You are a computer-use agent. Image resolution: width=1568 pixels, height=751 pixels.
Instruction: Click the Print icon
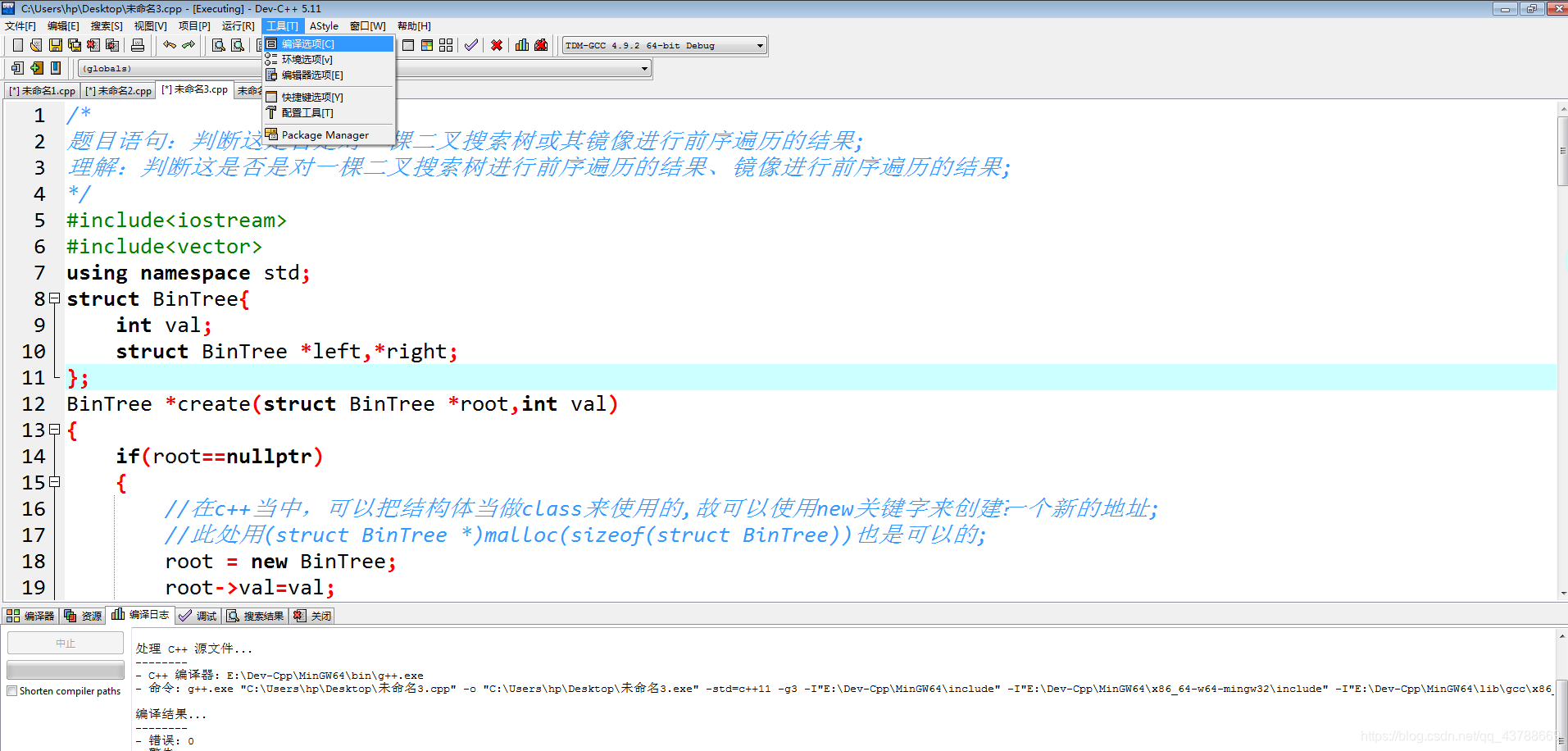[x=138, y=45]
